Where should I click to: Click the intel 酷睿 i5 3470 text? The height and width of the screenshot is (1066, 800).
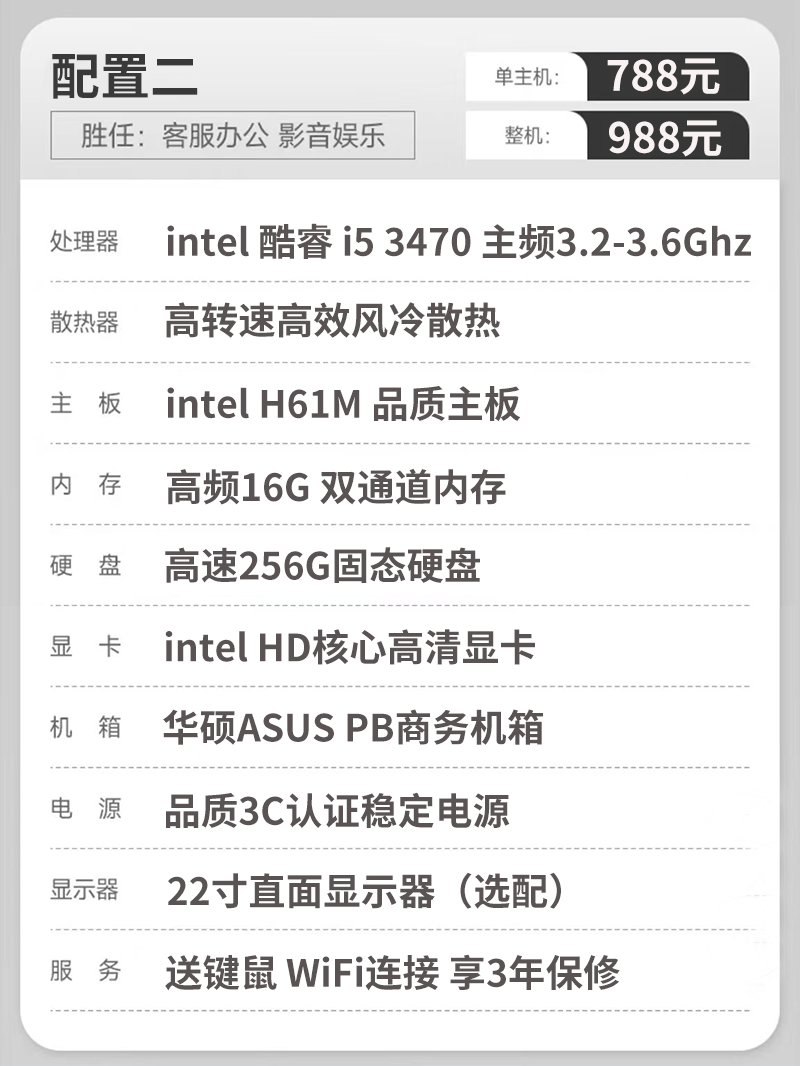318,242
